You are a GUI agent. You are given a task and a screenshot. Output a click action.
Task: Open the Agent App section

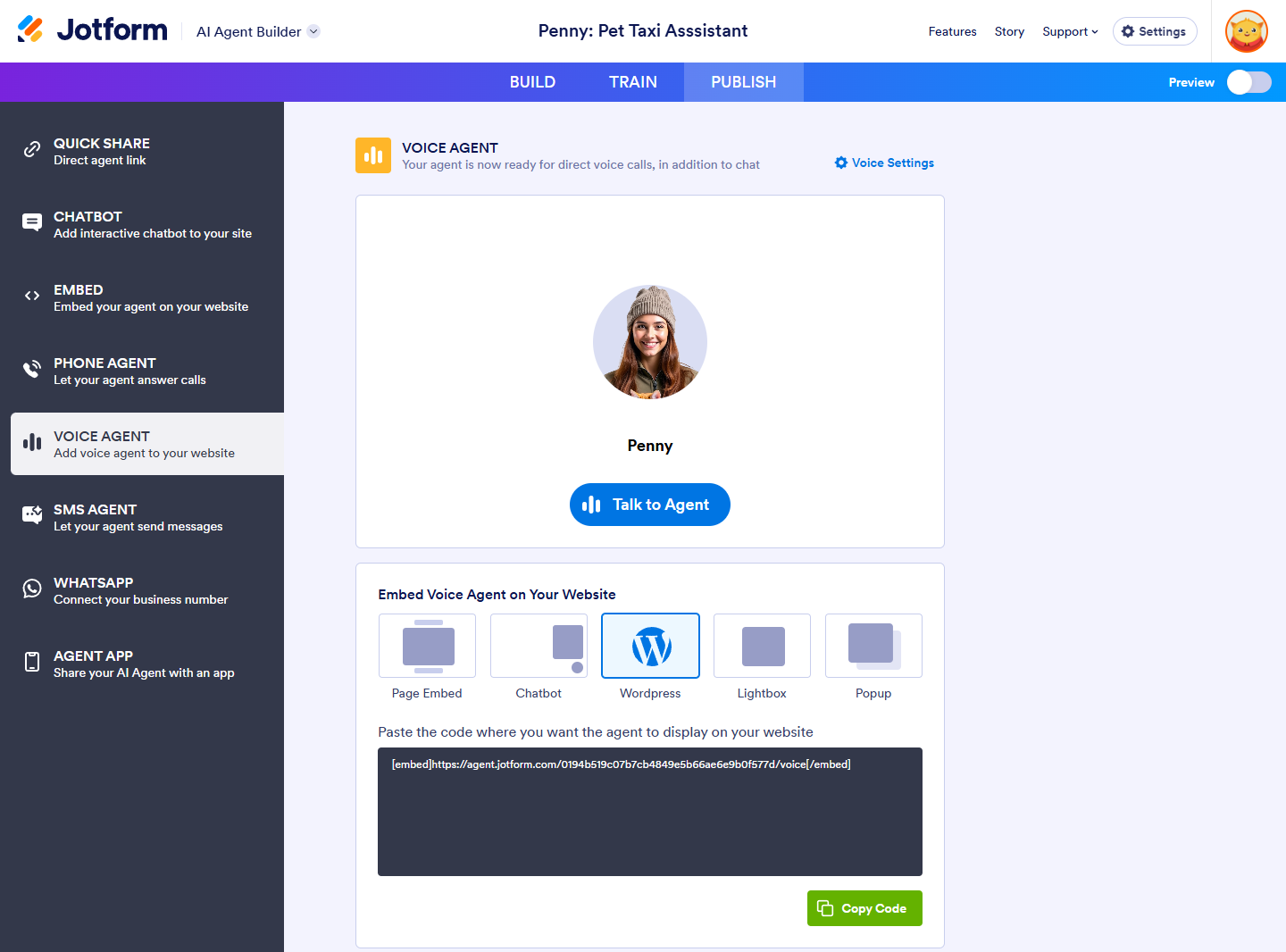pyautogui.click(x=147, y=664)
